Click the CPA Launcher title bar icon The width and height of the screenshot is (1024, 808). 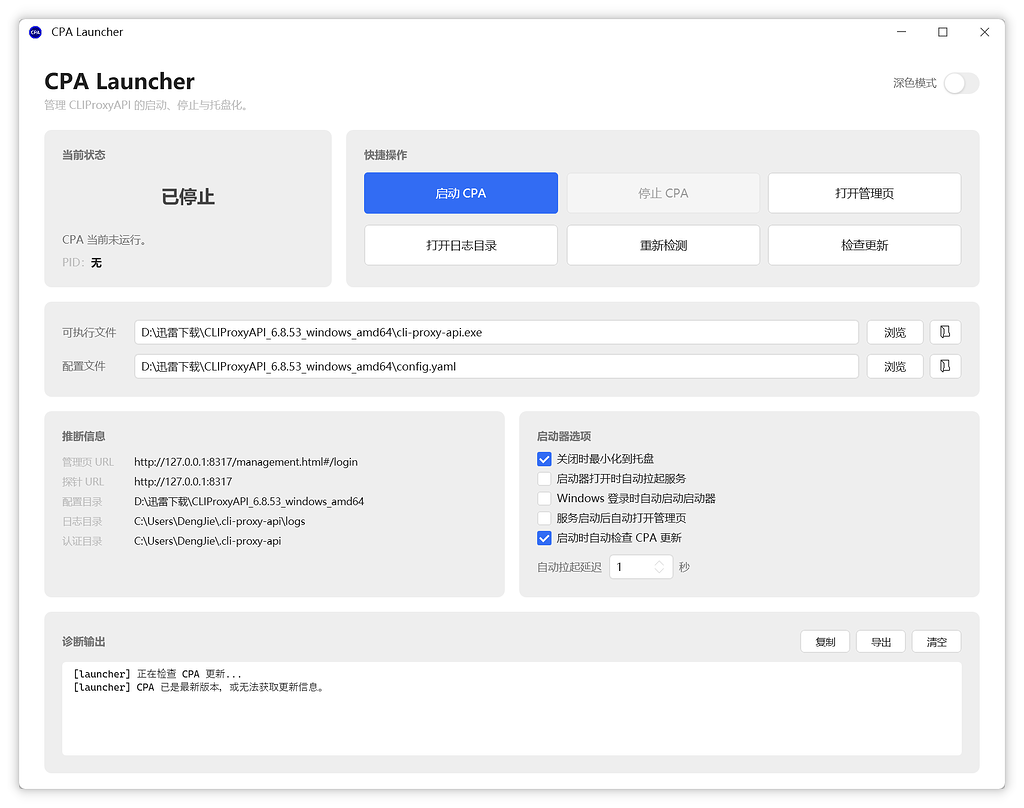pyautogui.click(x=35, y=32)
